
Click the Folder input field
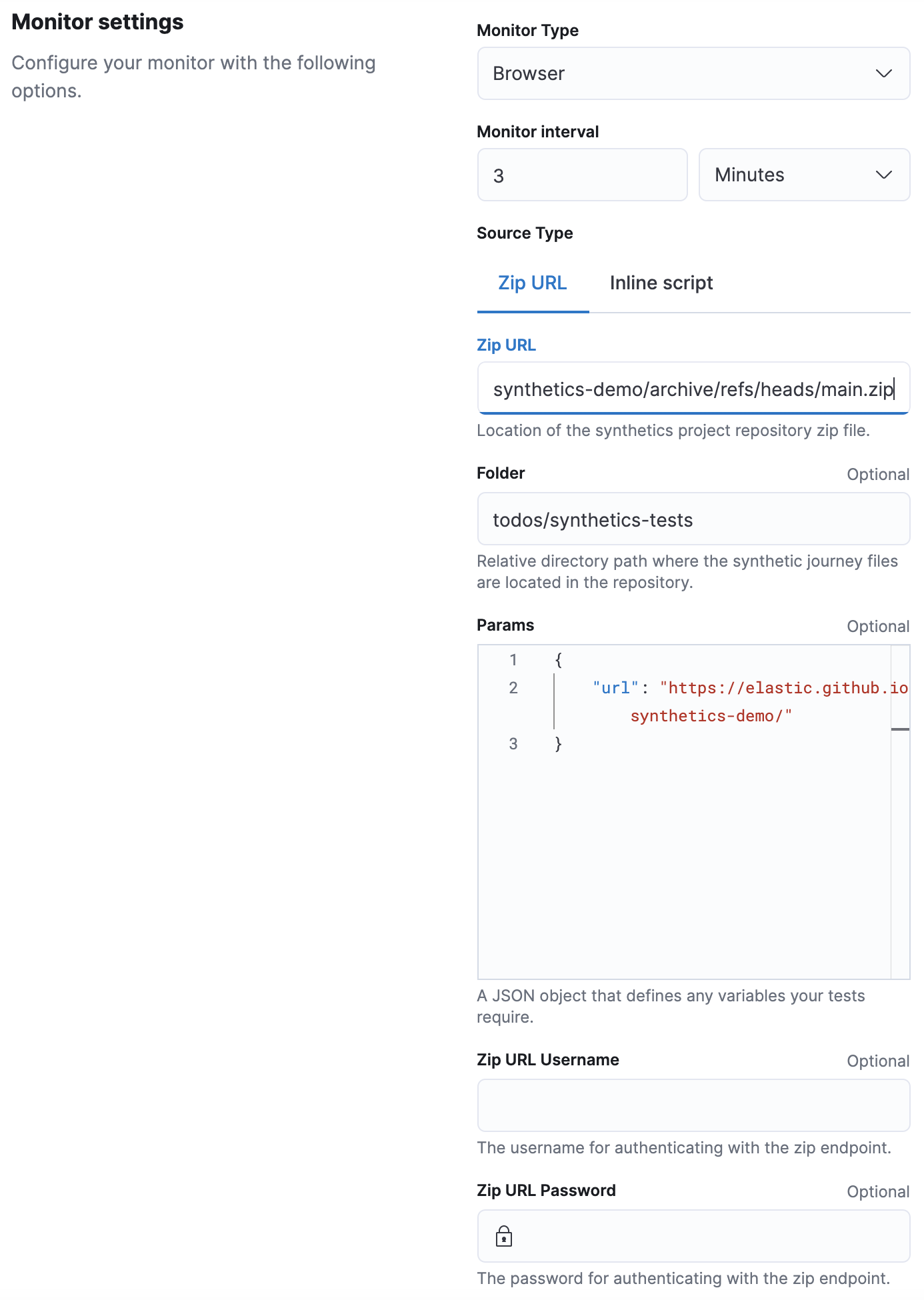693,519
